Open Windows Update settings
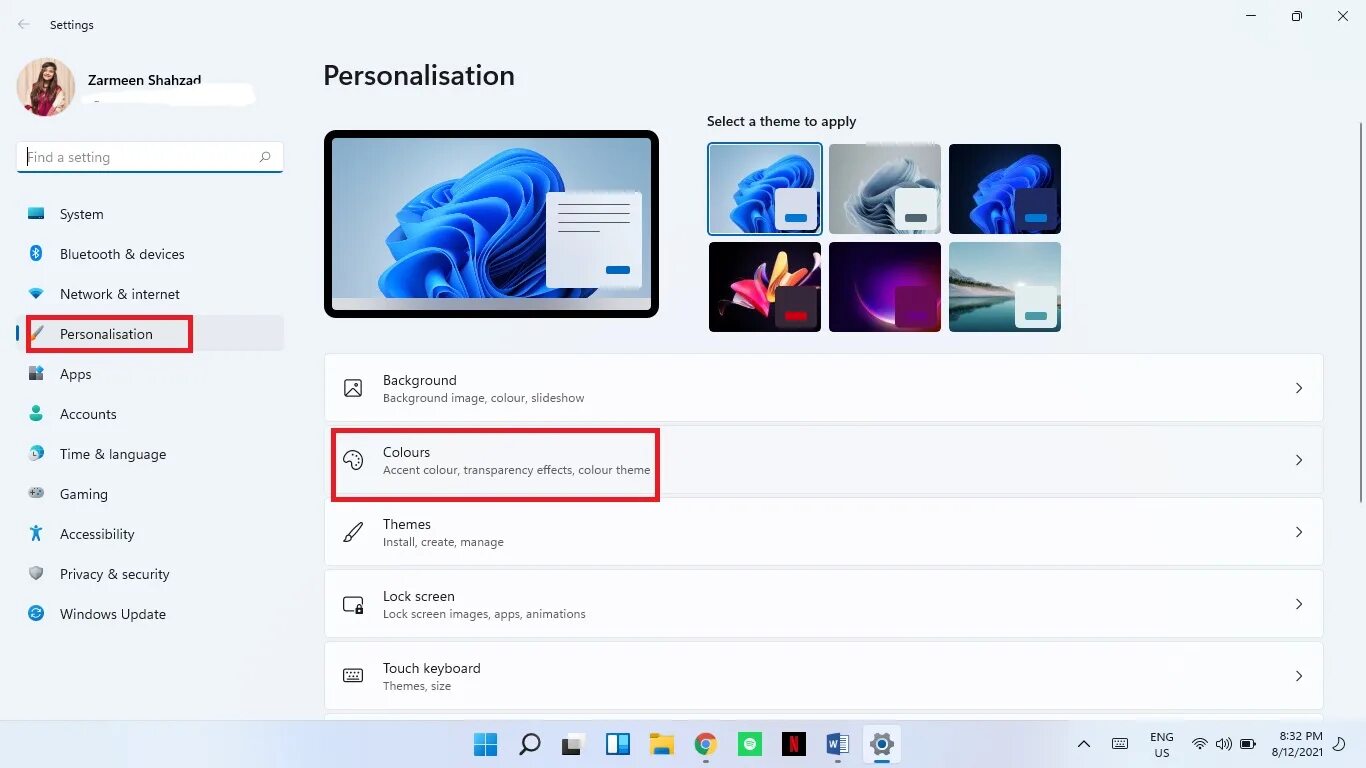Screen dimensions: 1366x768 click(x=150, y=614)
